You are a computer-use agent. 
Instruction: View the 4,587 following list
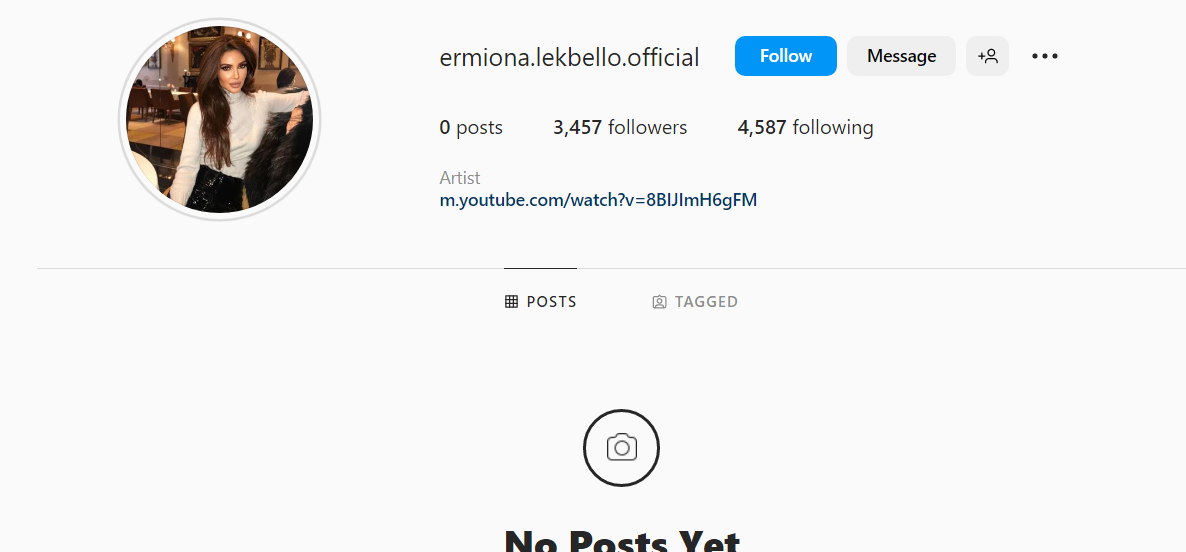point(806,128)
